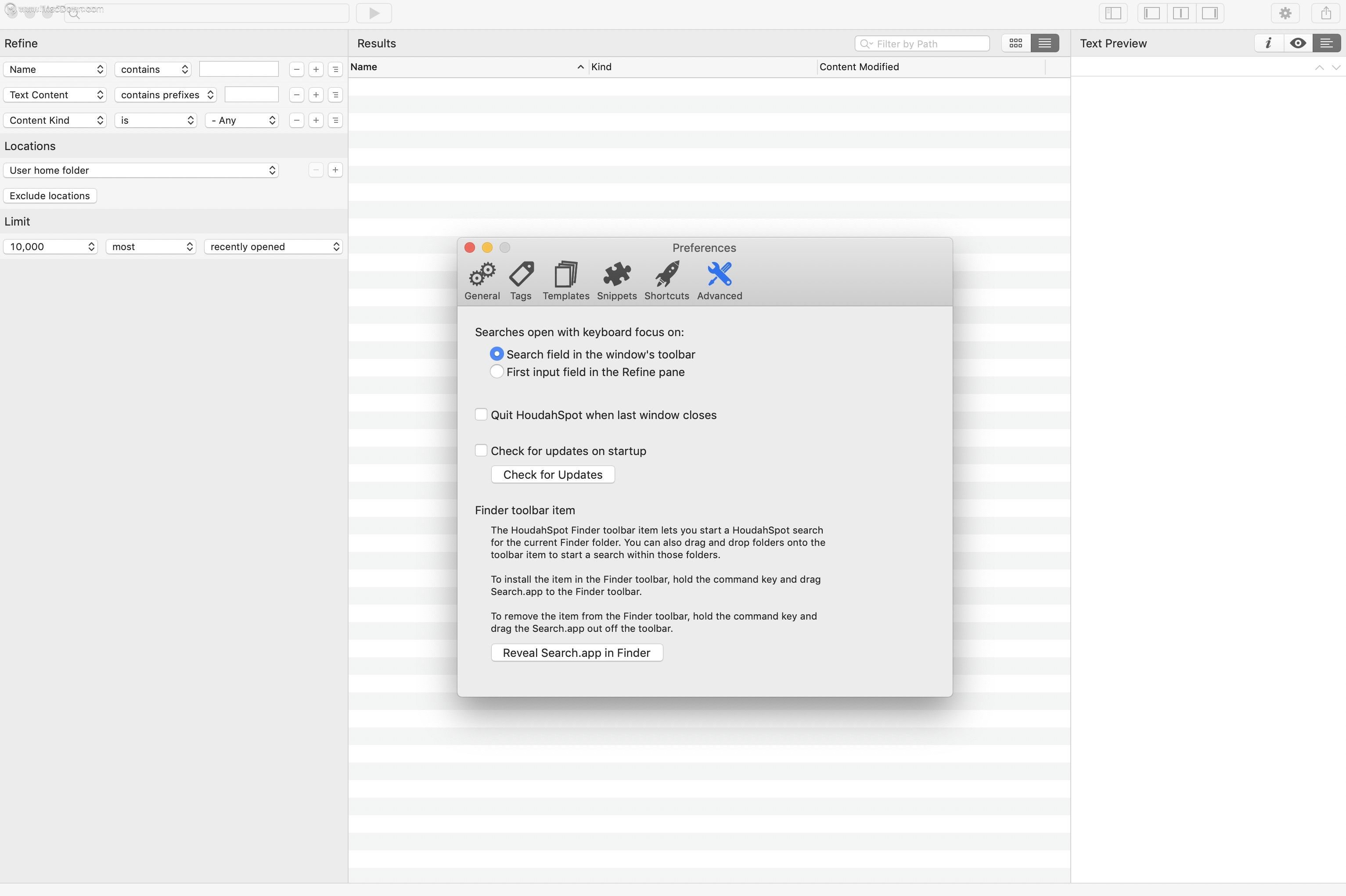Screen dimensions: 1346x896
Task: Switch results to grid view
Action: 1015,43
